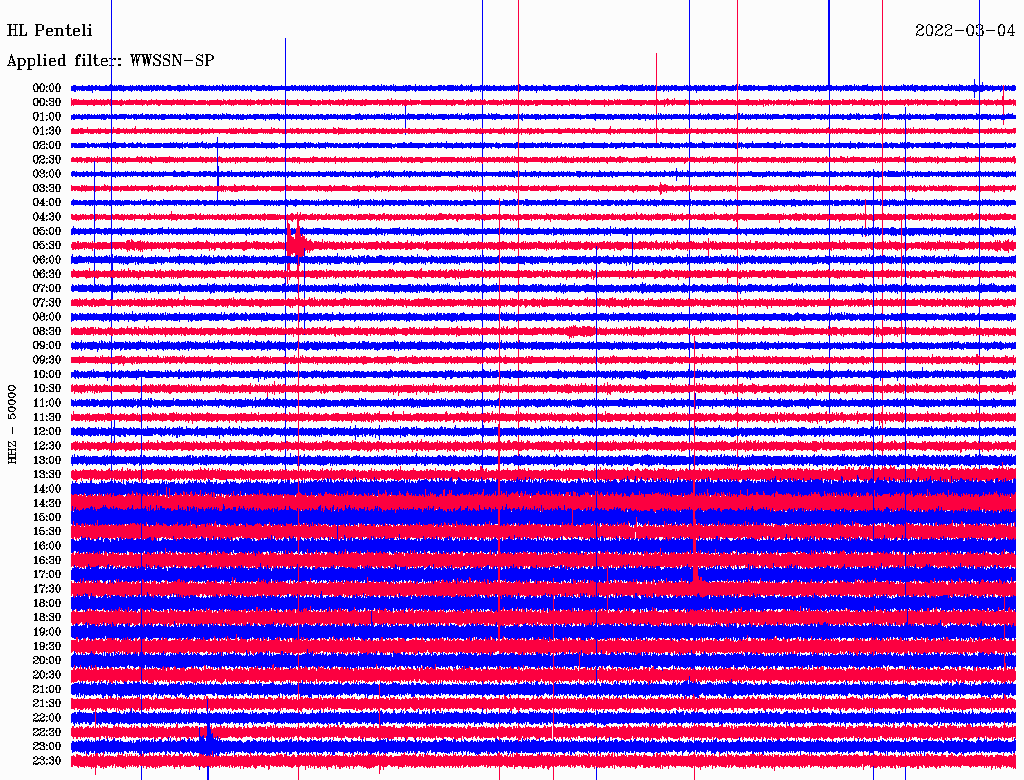Select the 18:30 time row label
The height and width of the screenshot is (780, 1024).
click(47, 617)
